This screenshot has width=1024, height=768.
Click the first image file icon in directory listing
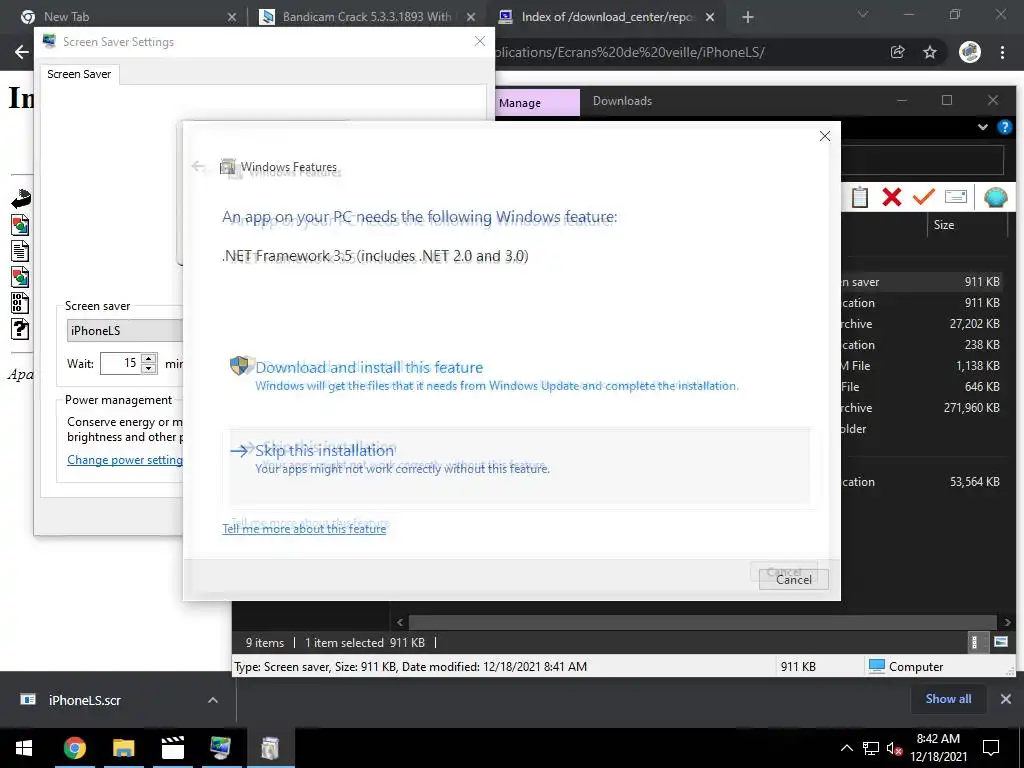(20, 225)
